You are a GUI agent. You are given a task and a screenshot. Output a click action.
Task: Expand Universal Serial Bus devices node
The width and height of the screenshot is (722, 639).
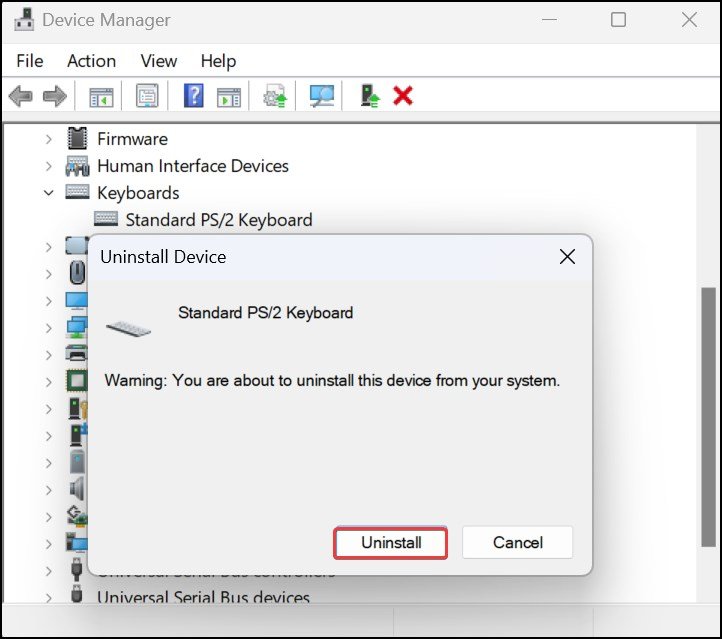point(49,598)
